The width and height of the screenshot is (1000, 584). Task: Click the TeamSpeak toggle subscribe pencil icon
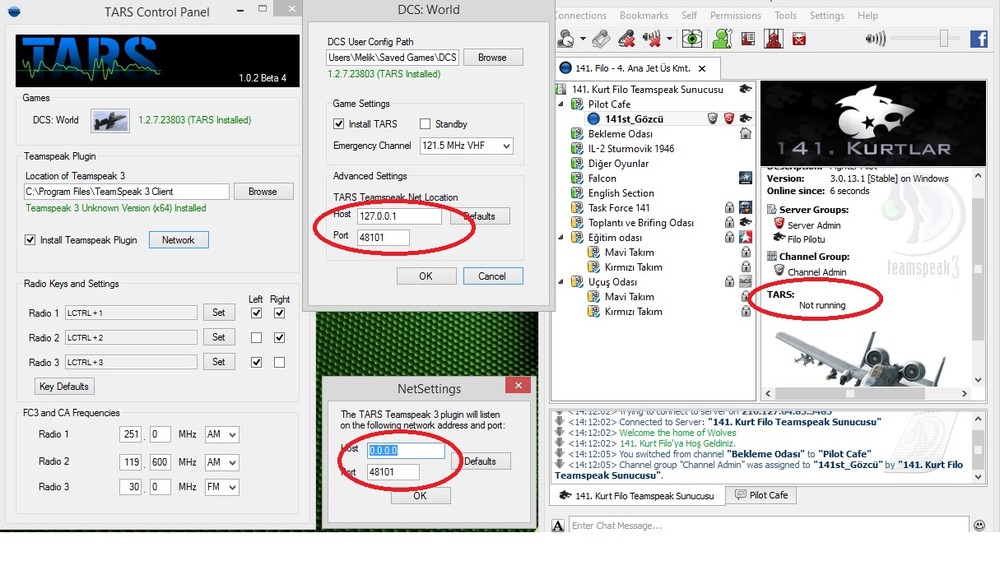(601, 39)
